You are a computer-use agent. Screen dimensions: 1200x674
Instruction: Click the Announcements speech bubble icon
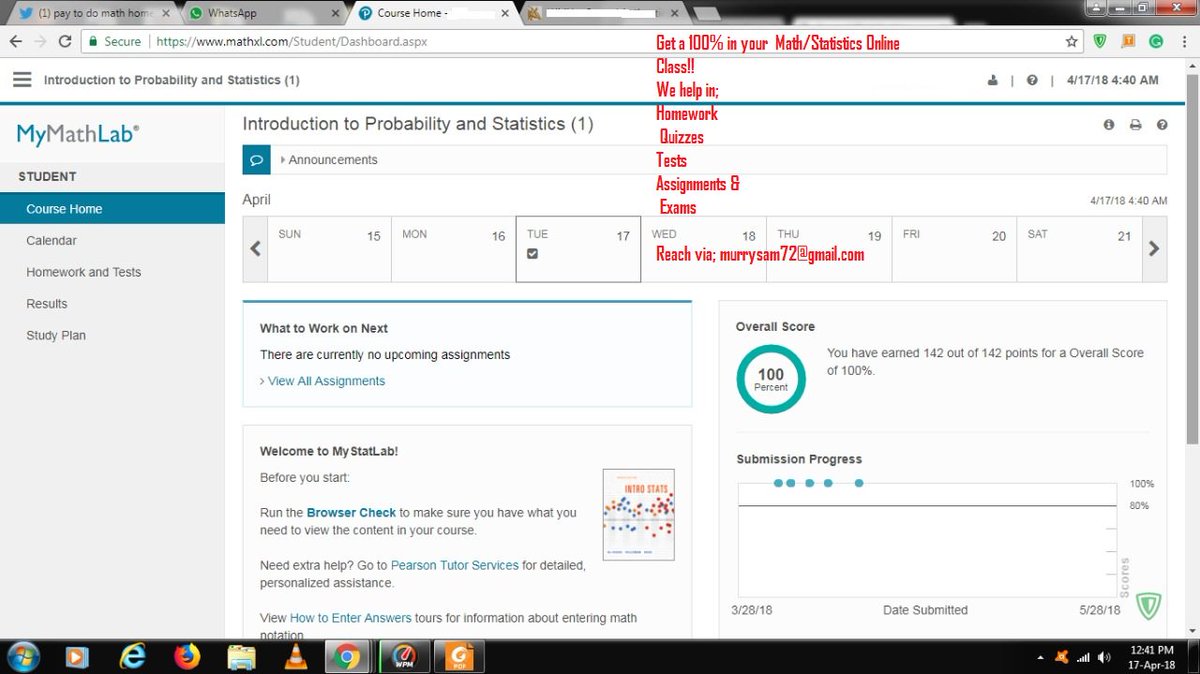256,160
